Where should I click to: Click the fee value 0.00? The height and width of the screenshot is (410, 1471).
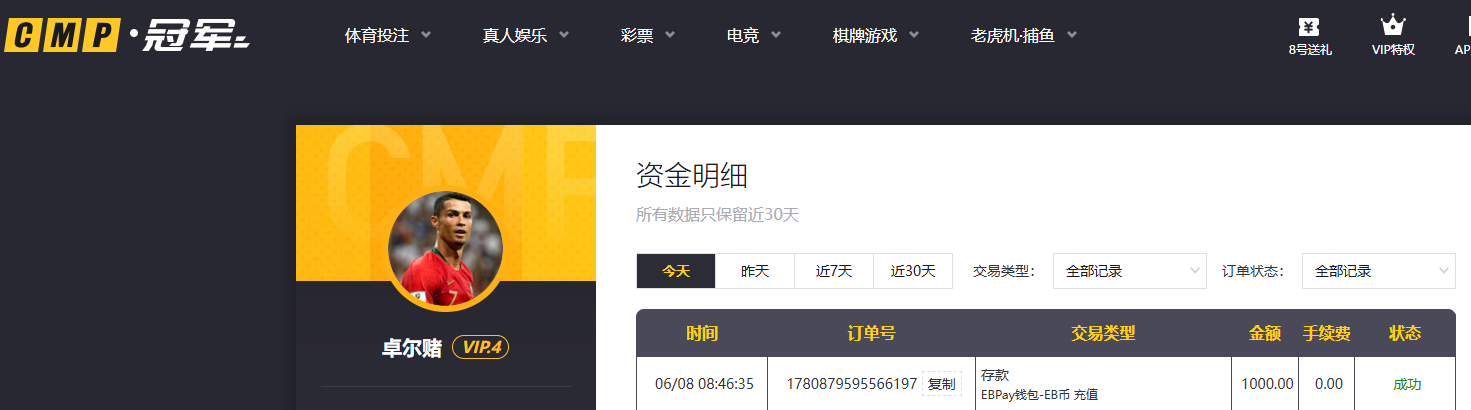pos(1329,384)
